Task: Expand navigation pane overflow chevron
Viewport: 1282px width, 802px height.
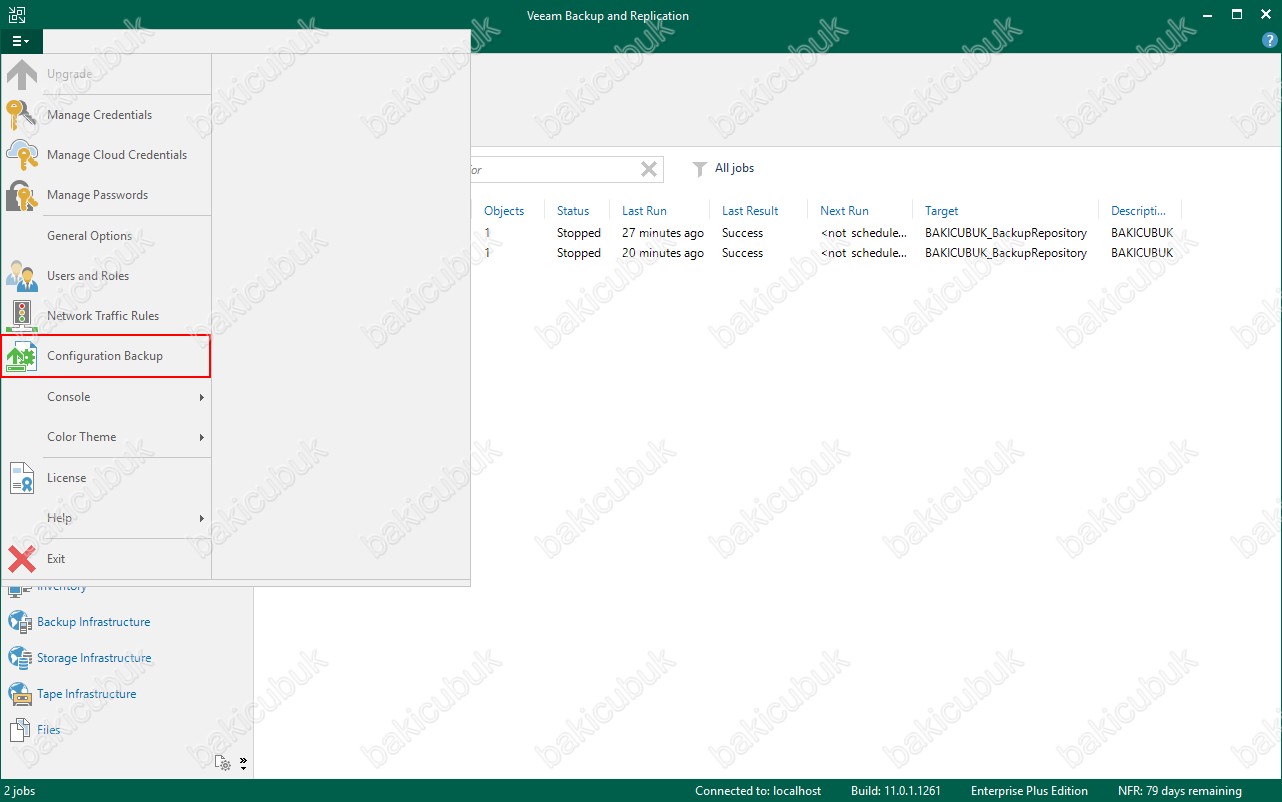Action: click(x=243, y=763)
